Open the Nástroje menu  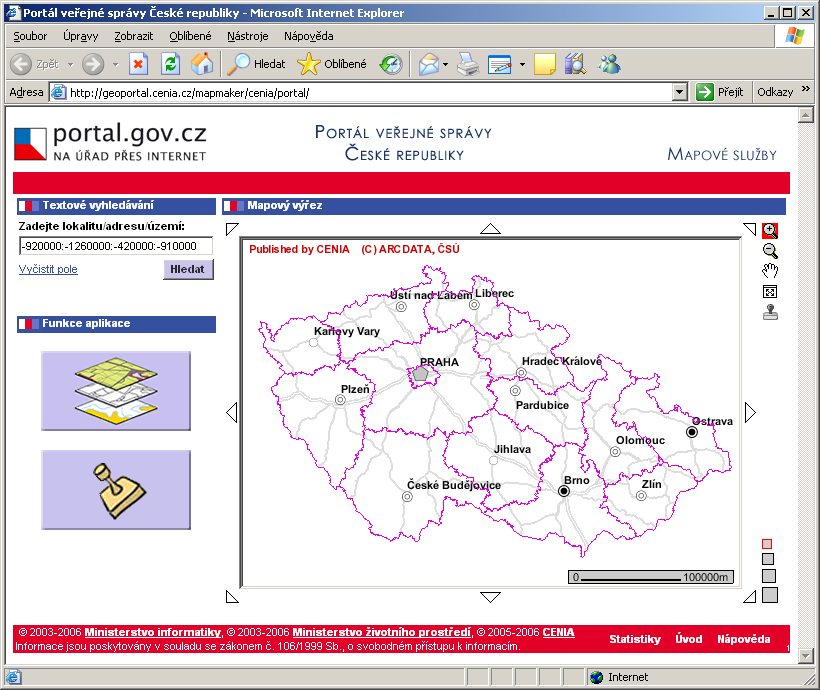tap(248, 36)
